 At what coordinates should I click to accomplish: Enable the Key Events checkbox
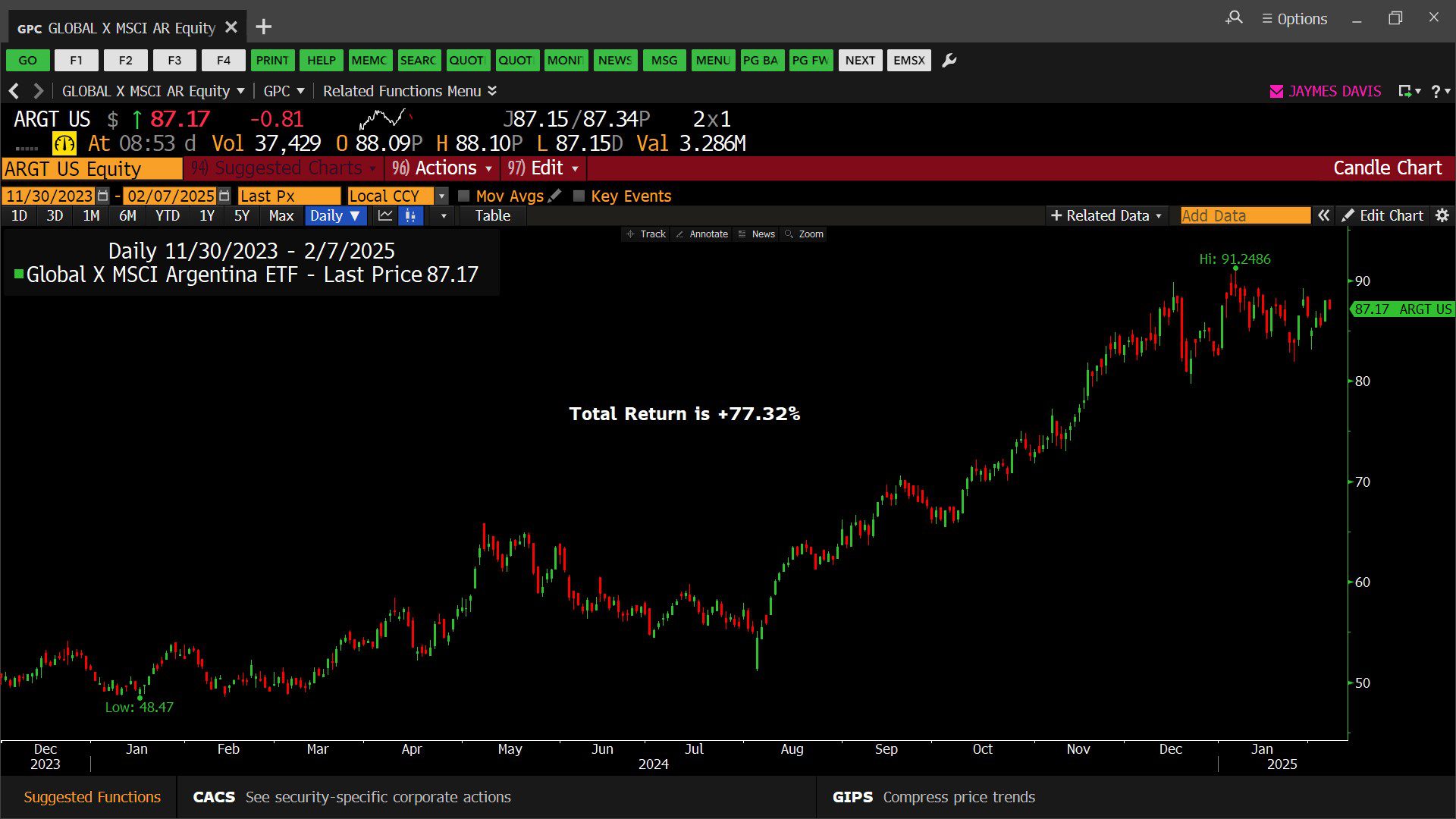coord(579,196)
